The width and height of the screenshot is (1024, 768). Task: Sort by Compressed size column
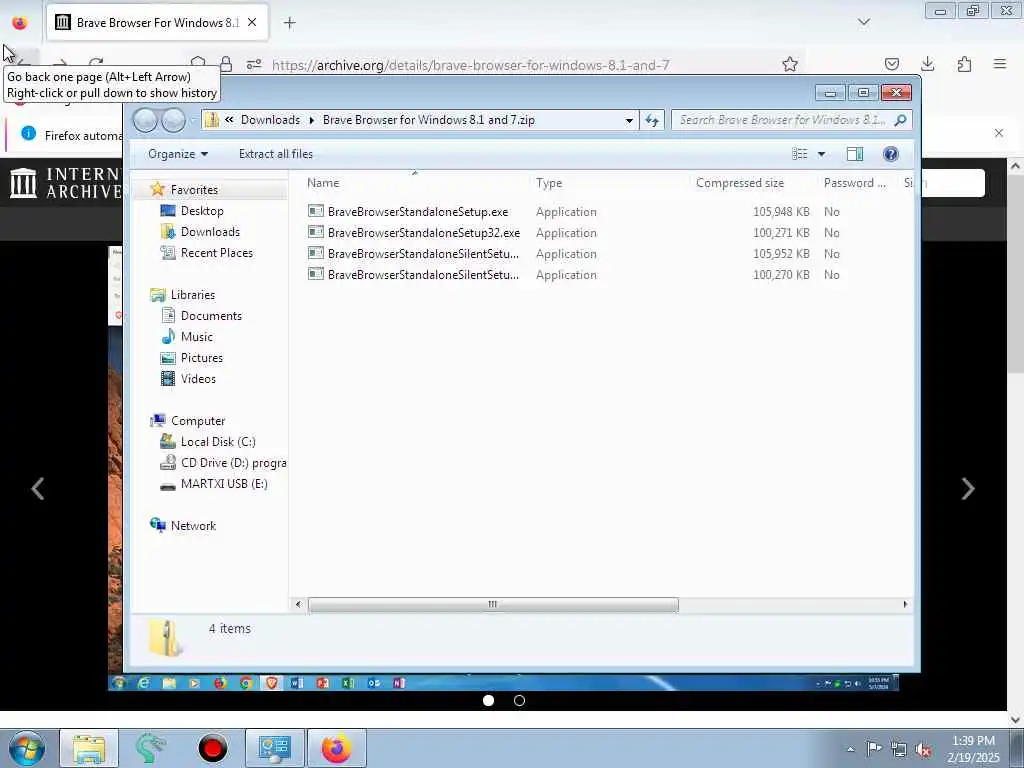(x=739, y=183)
